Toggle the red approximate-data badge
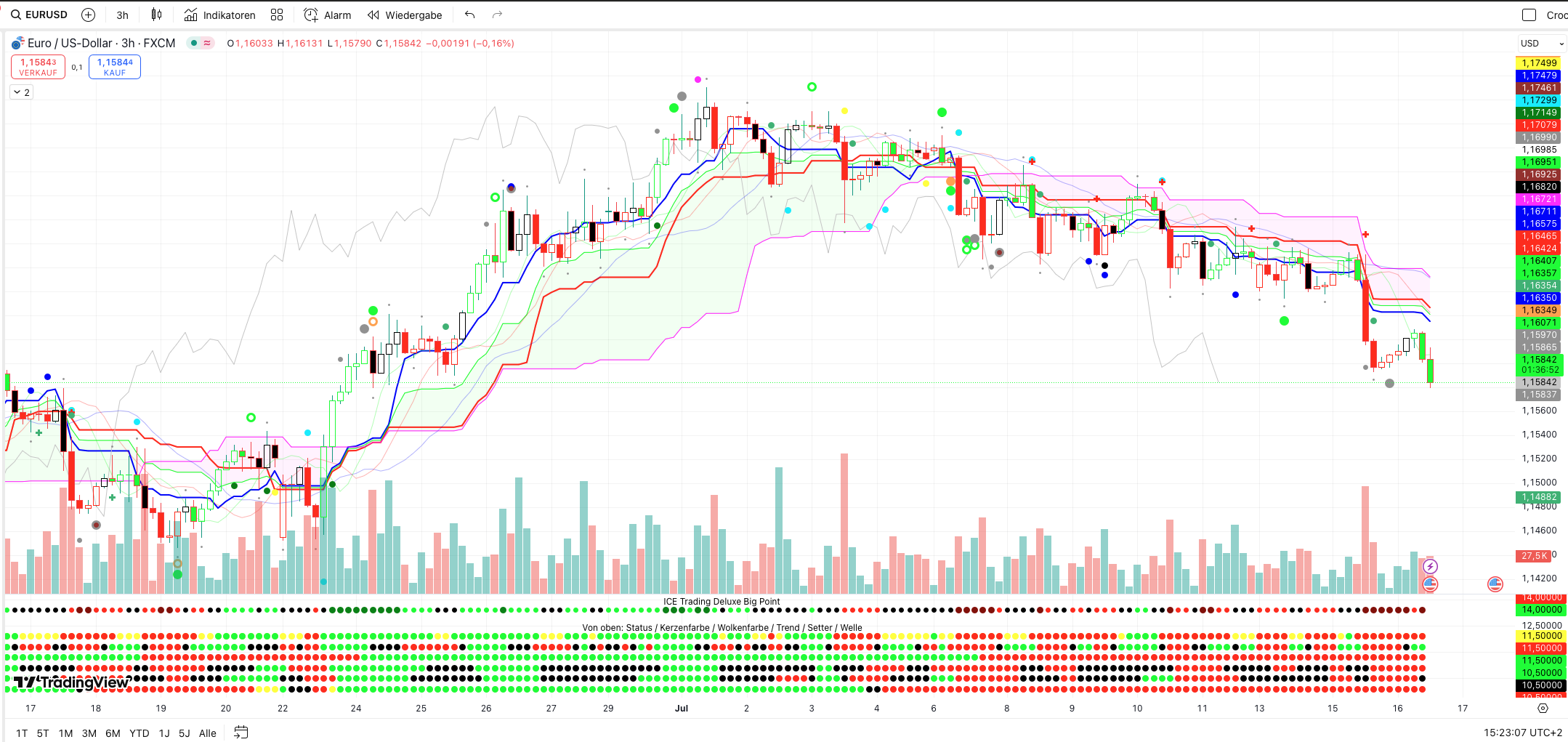This screenshot has height=742, width=1568. (x=207, y=43)
